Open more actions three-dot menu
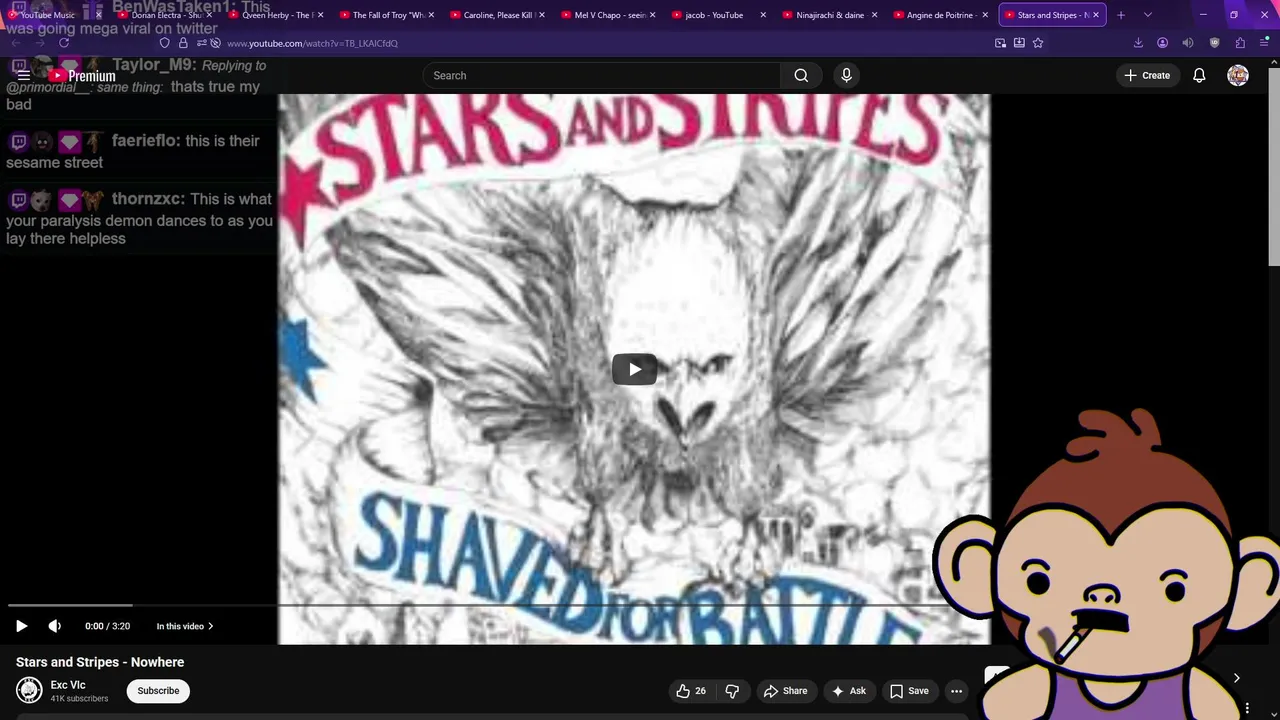 [x=956, y=691]
